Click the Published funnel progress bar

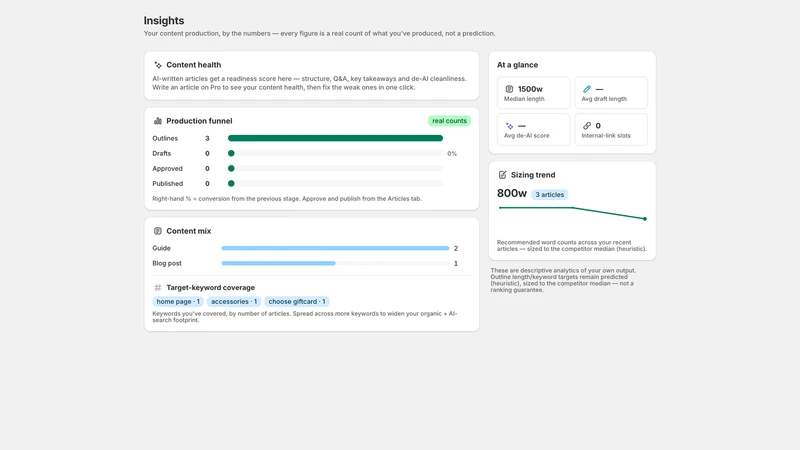coord(335,184)
